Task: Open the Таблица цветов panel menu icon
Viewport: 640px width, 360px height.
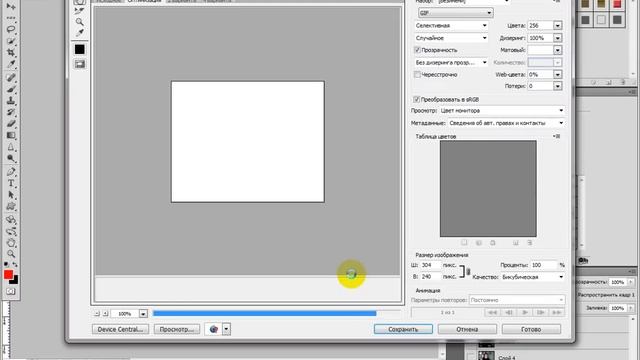Action: [556, 136]
